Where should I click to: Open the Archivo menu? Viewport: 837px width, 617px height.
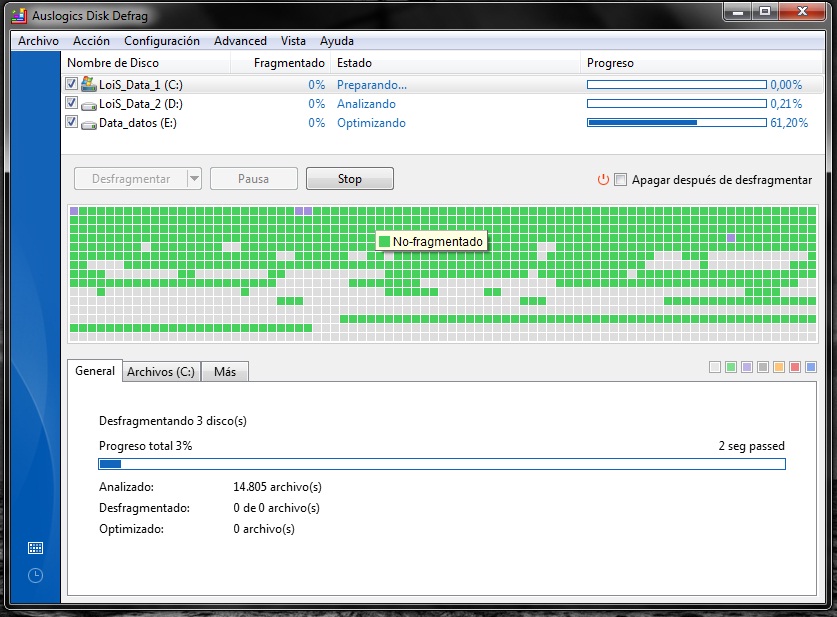[38, 41]
